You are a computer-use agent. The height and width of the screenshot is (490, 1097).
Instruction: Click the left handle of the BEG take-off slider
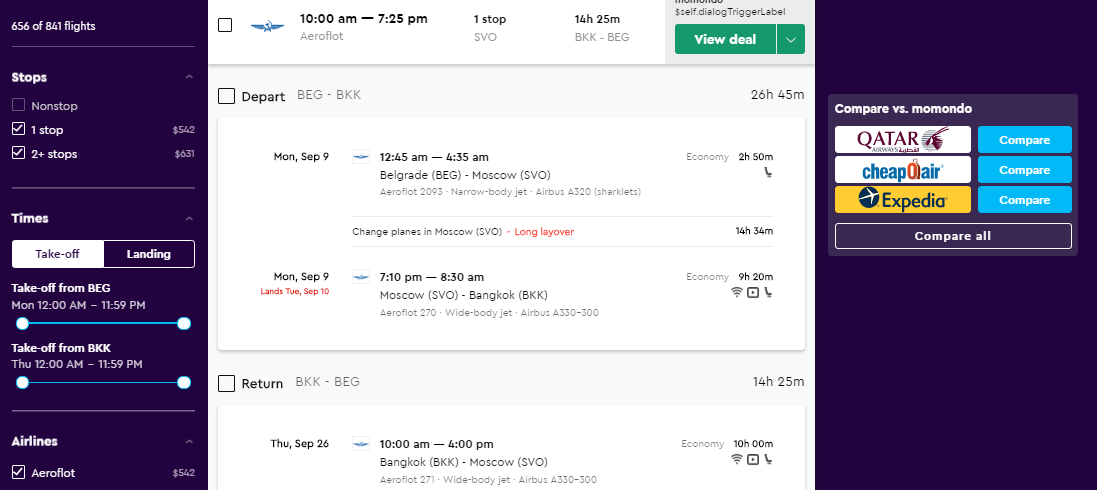pos(22,323)
